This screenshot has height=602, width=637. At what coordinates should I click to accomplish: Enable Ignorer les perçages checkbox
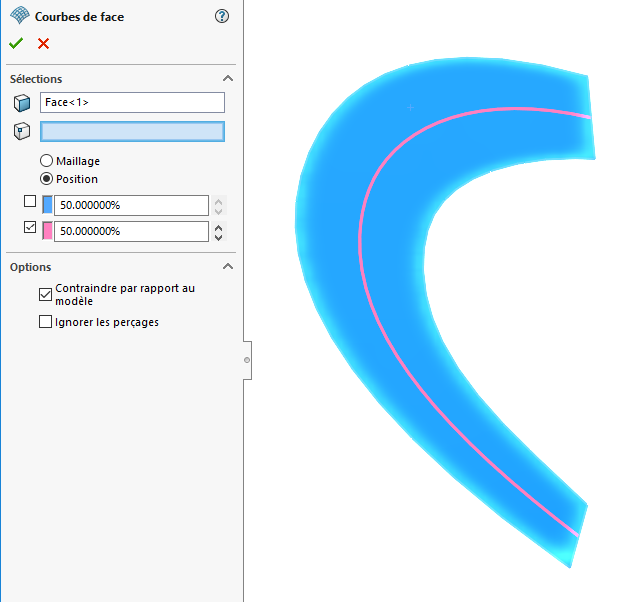point(46,321)
